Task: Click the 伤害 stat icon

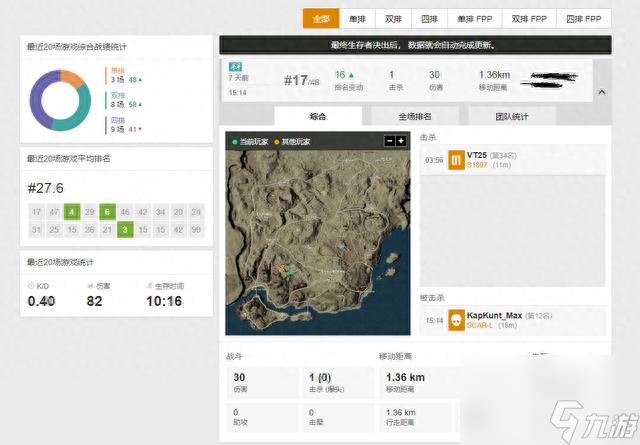Action: click(x=90, y=286)
